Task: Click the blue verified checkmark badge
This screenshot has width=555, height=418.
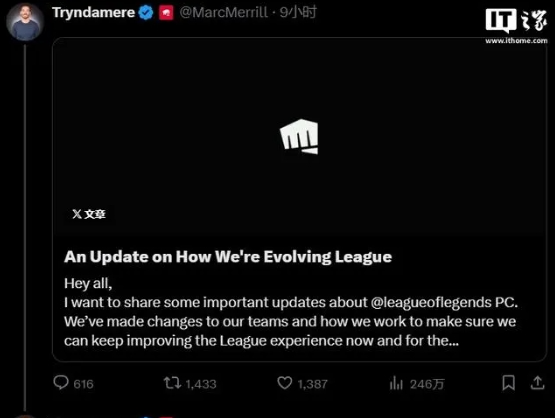Action: (146, 13)
